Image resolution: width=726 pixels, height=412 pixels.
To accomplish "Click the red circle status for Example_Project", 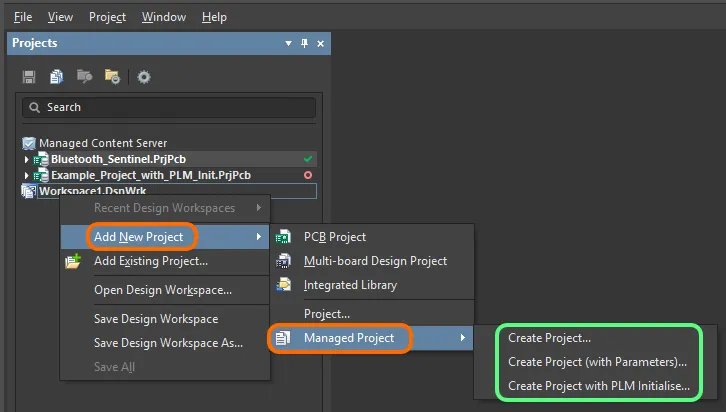I will click(x=308, y=175).
